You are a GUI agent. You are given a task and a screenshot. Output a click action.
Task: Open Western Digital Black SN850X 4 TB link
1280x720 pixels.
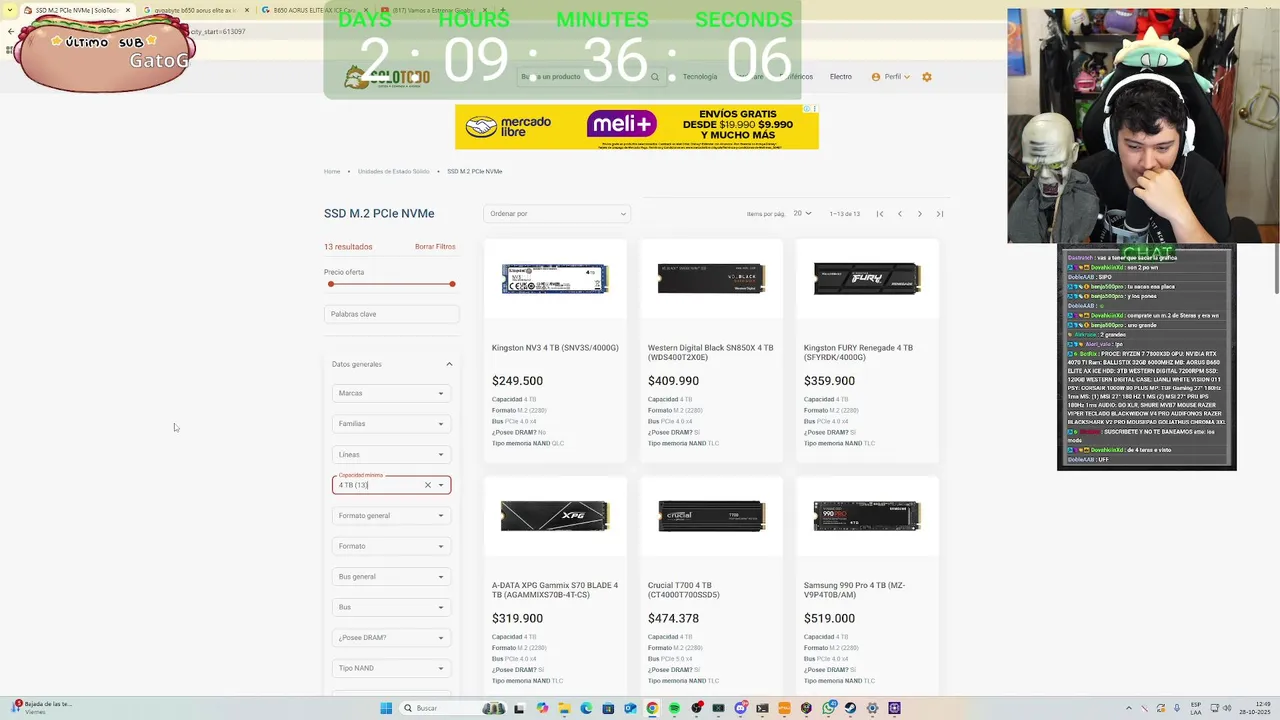pyautogui.click(x=711, y=353)
